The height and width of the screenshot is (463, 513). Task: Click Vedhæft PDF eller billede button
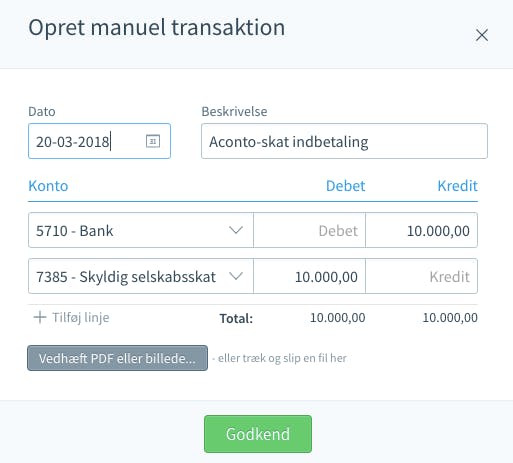pyautogui.click(x=117, y=358)
